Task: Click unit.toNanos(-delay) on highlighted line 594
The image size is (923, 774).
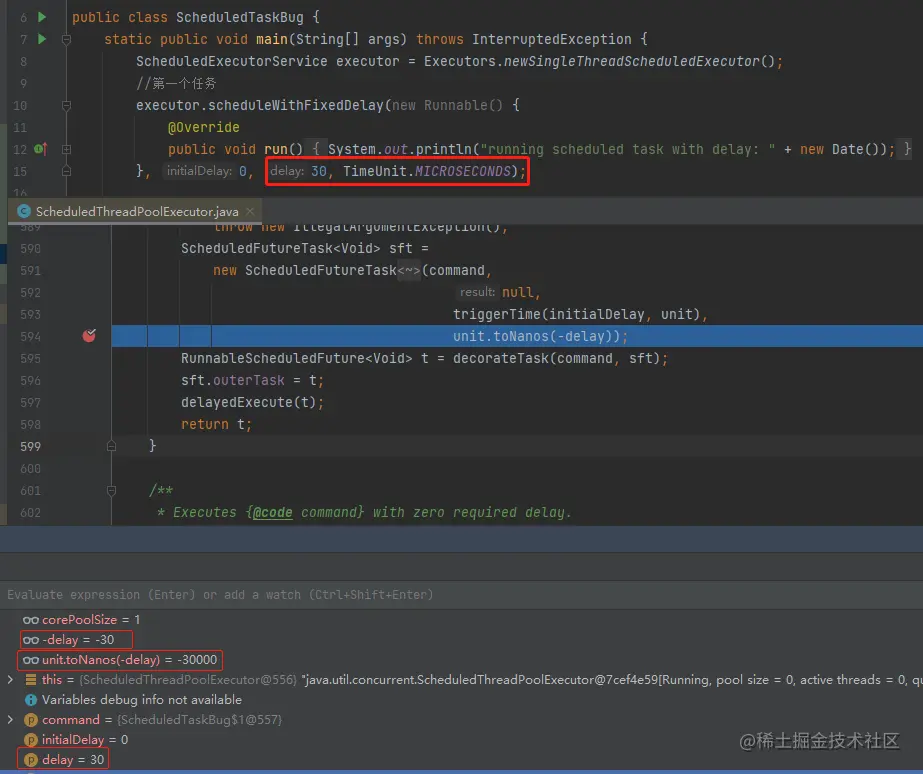Action: (x=532, y=336)
